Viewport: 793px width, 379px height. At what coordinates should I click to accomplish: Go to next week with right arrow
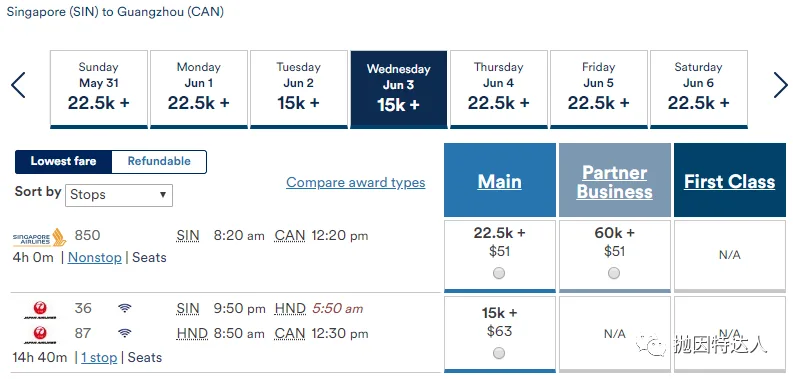[x=780, y=85]
